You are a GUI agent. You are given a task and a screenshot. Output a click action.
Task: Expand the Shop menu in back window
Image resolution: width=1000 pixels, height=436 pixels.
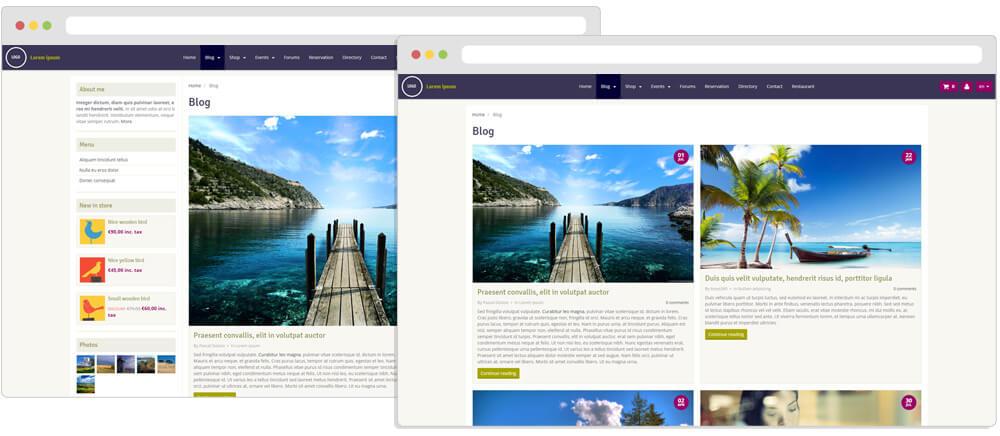[237, 57]
